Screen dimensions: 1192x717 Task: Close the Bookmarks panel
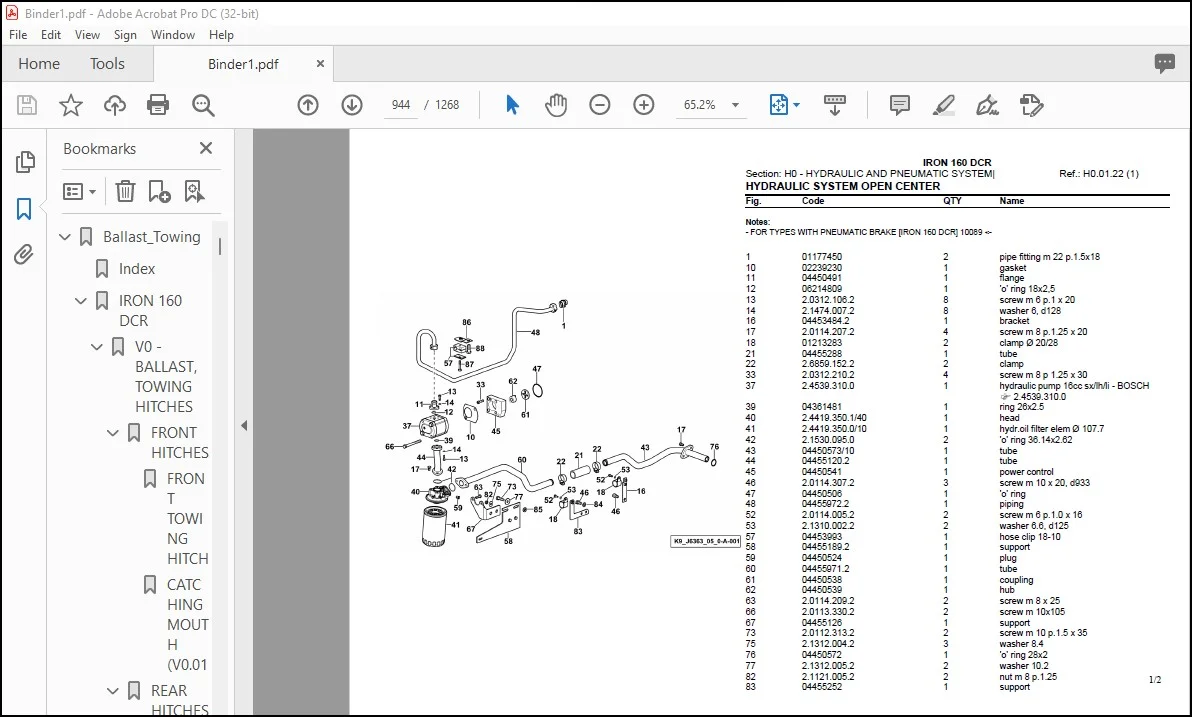pyautogui.click(x=206, y=148)
